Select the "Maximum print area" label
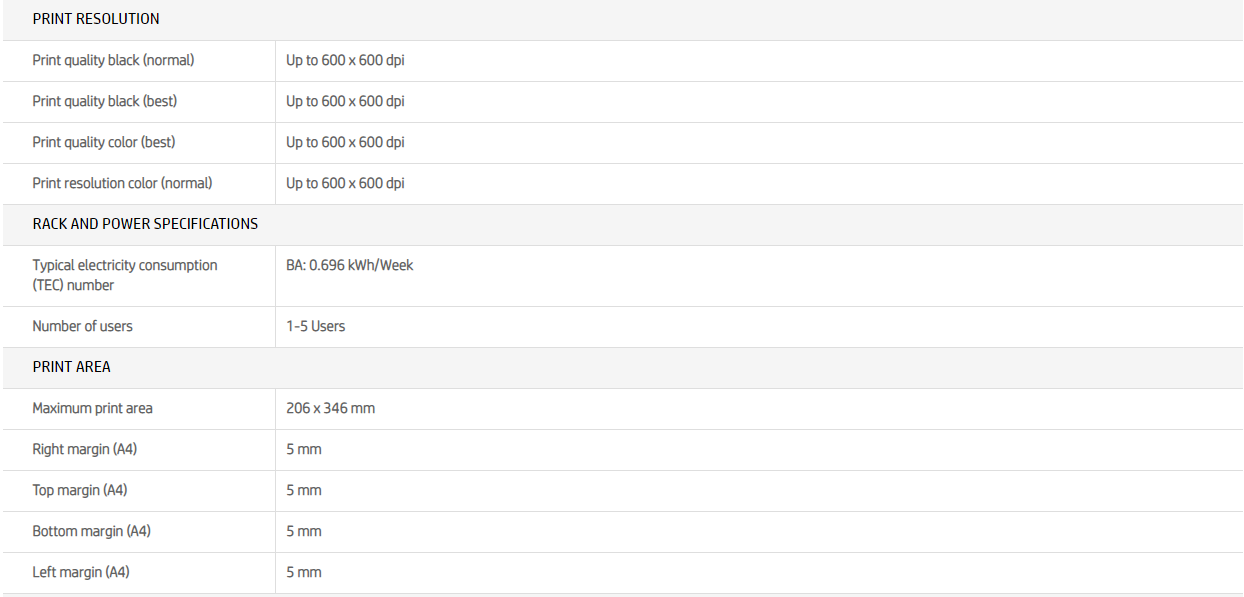Screen dimensions: 1244x597 92,408
